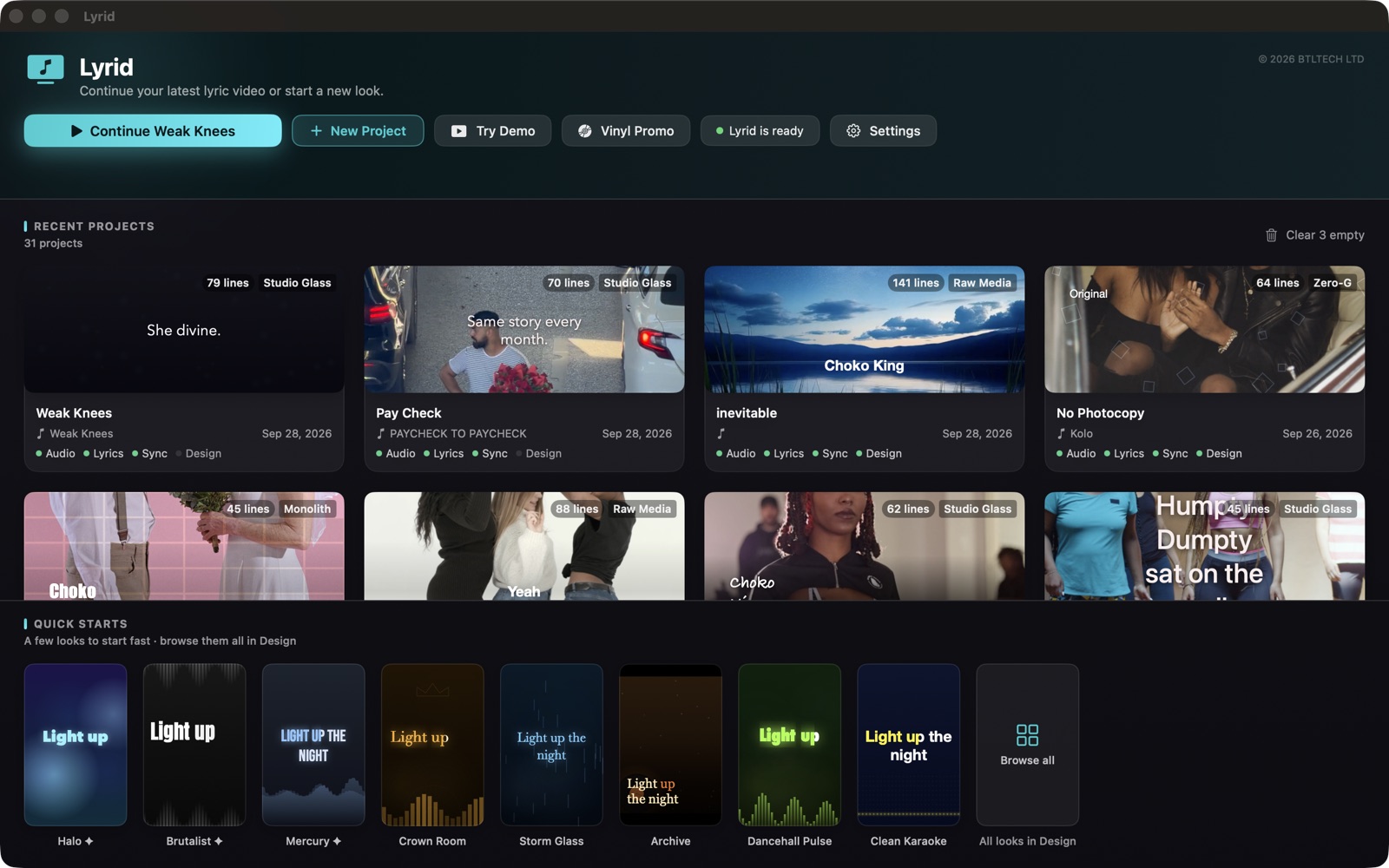Screen dimensions: 1389x868
Task: Open the 88 lines Raw Media project card
Action: coord(524,547)
